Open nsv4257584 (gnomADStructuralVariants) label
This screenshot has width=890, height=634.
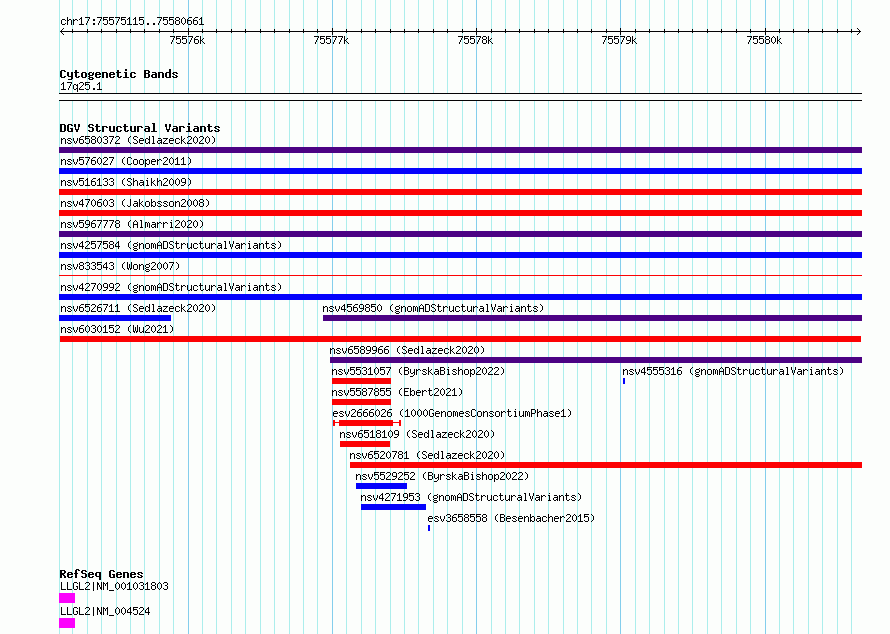(x=171, y=245)
